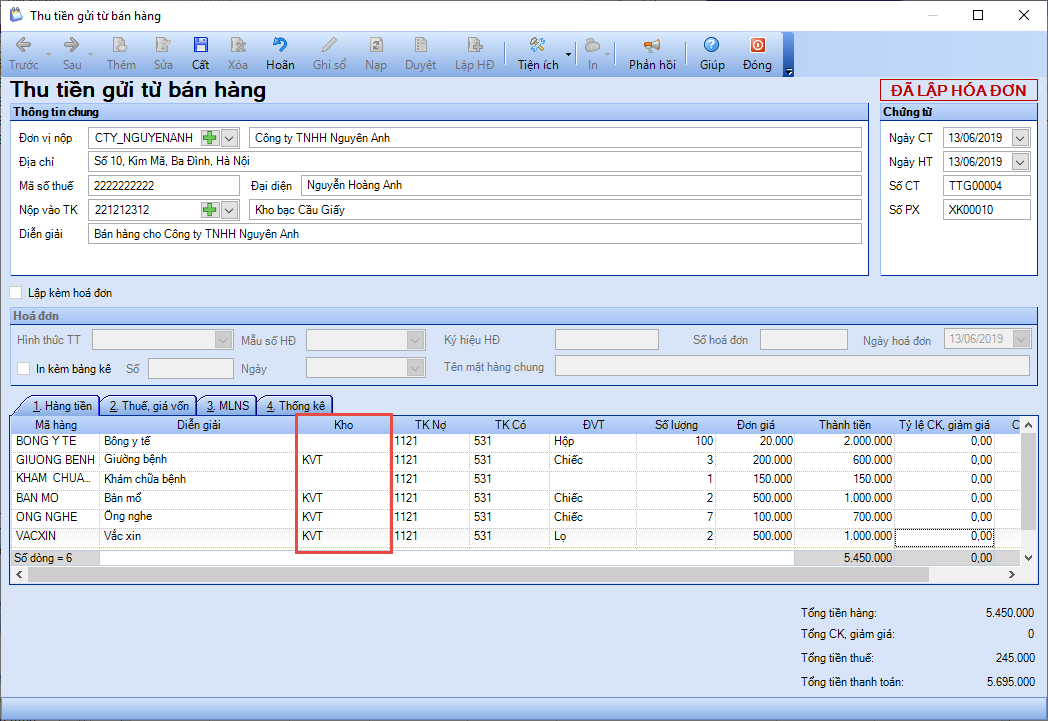
Task: Click the Công ty TNHH Nguyên Anh name field
Action: pos(555,138)
